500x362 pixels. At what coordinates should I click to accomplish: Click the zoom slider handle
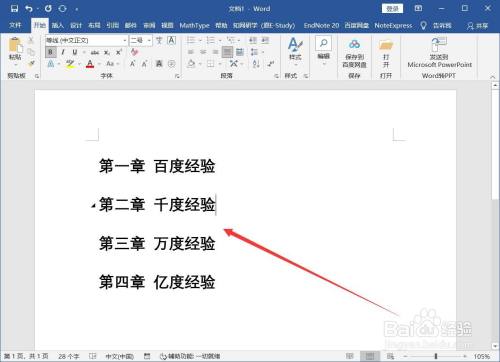[x=435, y=356]
